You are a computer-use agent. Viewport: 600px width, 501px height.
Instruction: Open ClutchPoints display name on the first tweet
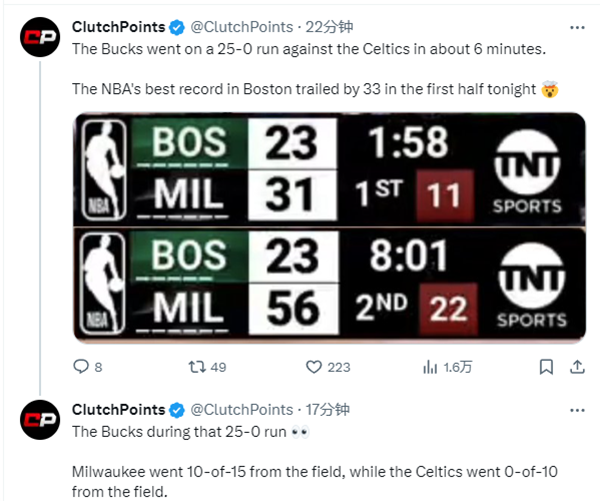click(x=118, y=26)
